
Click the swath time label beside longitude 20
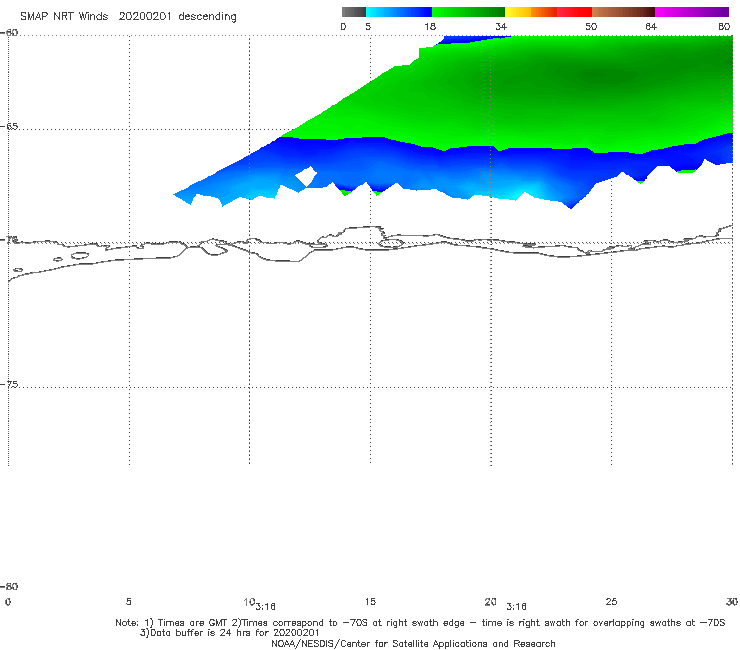tap(516, 607)
